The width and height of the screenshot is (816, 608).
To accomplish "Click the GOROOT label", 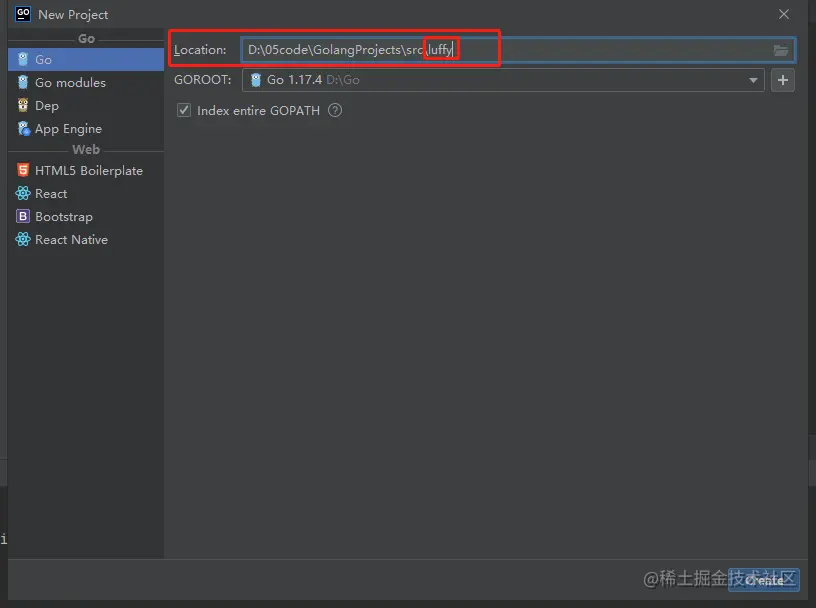I will pyautogui.click(x=202, y=80).
